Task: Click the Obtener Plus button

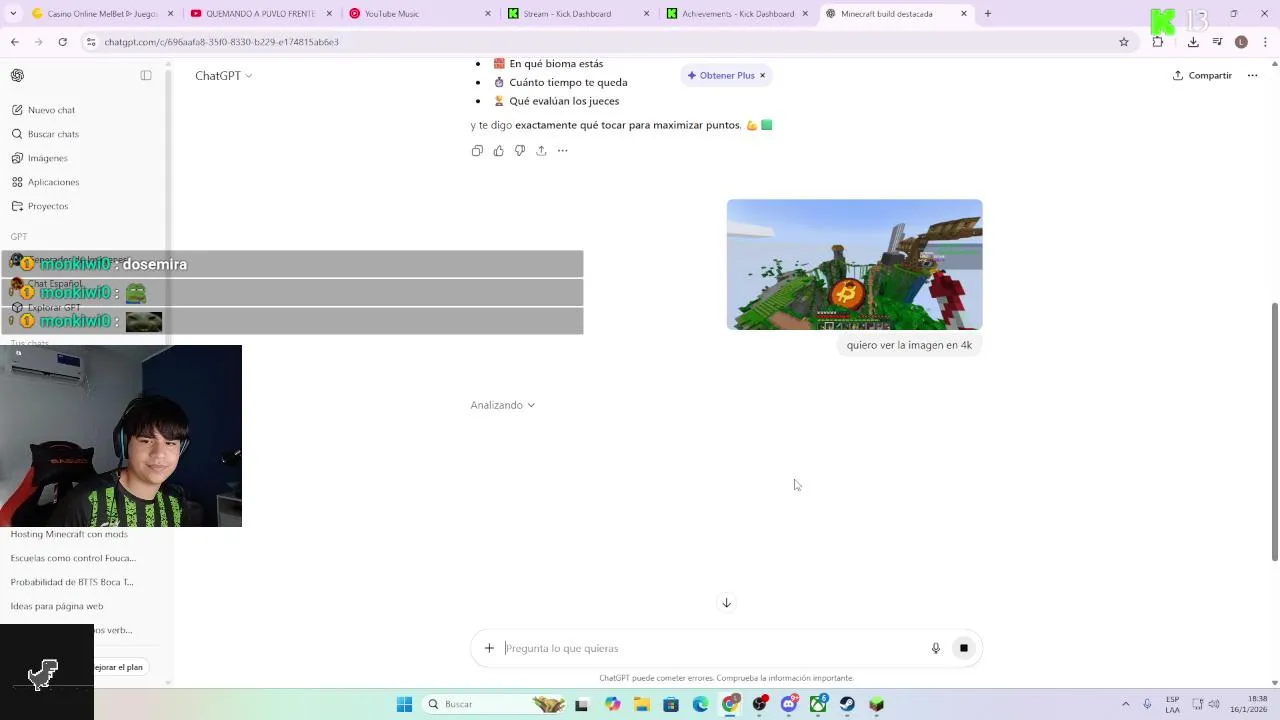Action: 721,75
